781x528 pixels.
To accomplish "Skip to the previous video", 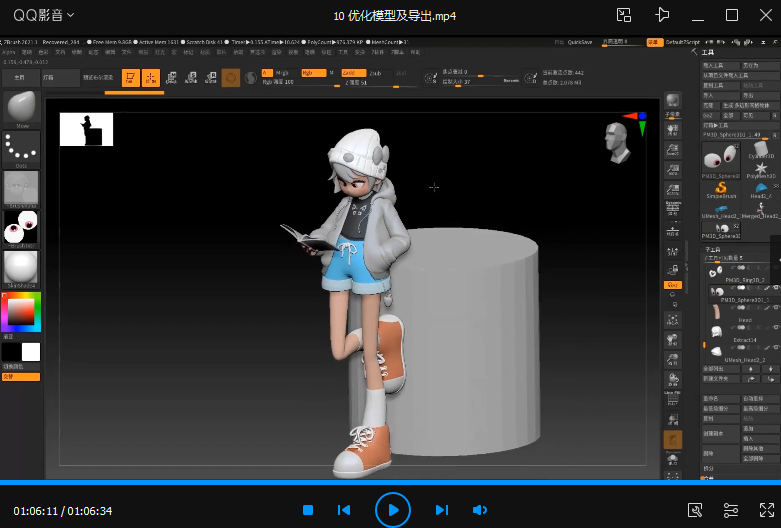I will [x=344, y=510].
